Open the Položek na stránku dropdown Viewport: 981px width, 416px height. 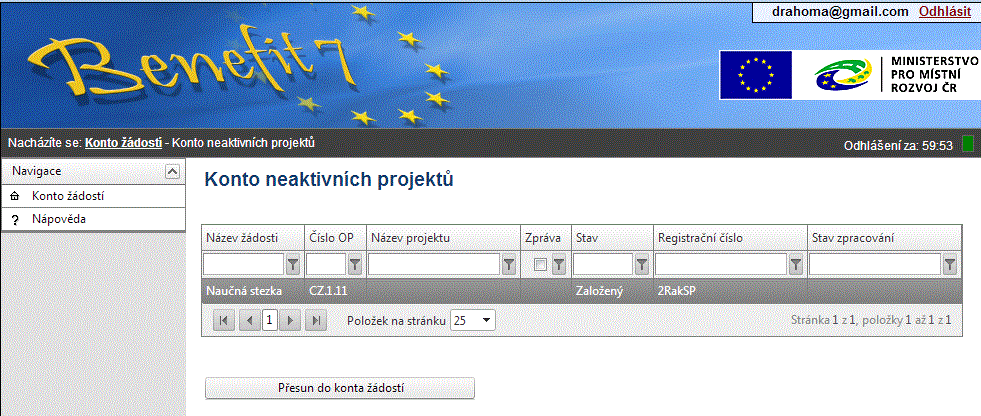[x=472, y=321]
